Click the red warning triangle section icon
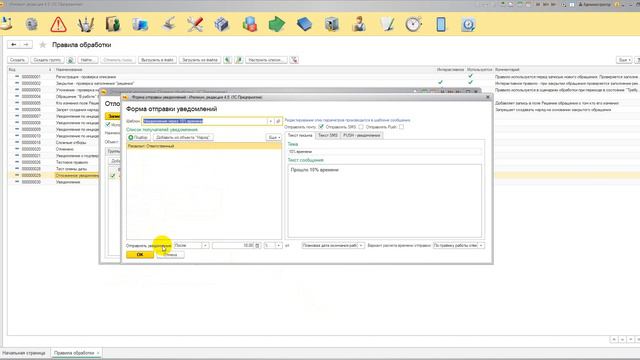The image size is (640, 360). pyautogui.click(x=58, y=24)
